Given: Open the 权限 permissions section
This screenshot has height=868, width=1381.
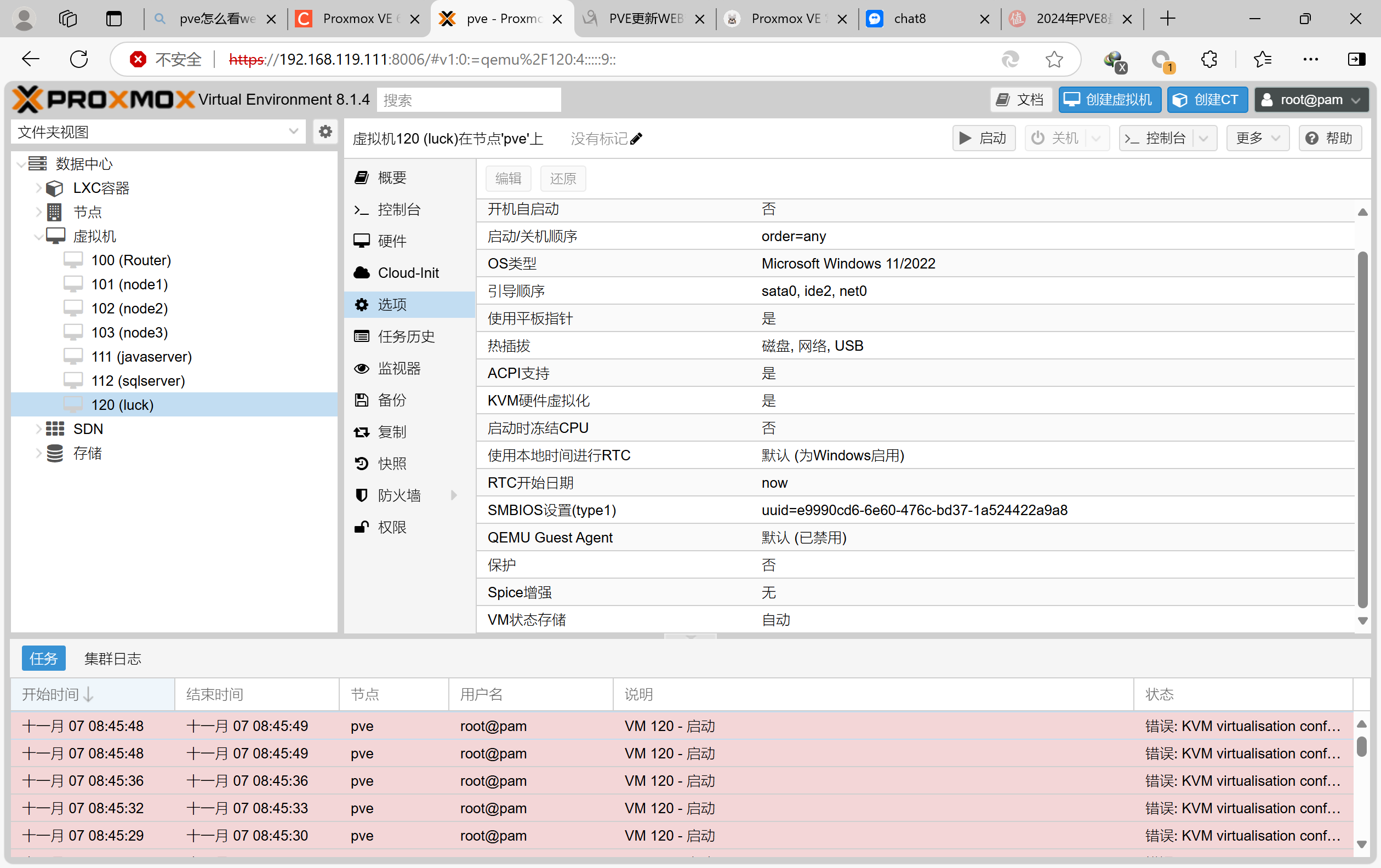Looking at the screenshot, I should pos(409,527).
